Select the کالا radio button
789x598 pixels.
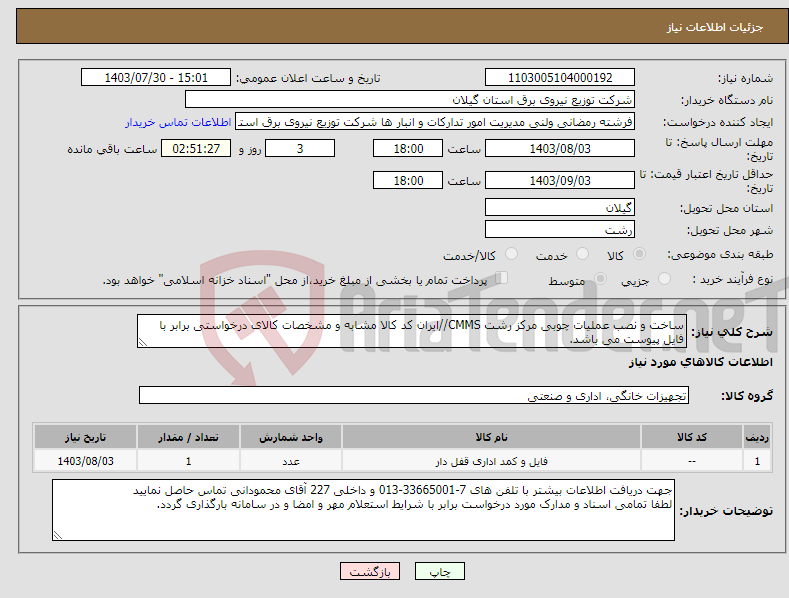(x=639, y=254)
